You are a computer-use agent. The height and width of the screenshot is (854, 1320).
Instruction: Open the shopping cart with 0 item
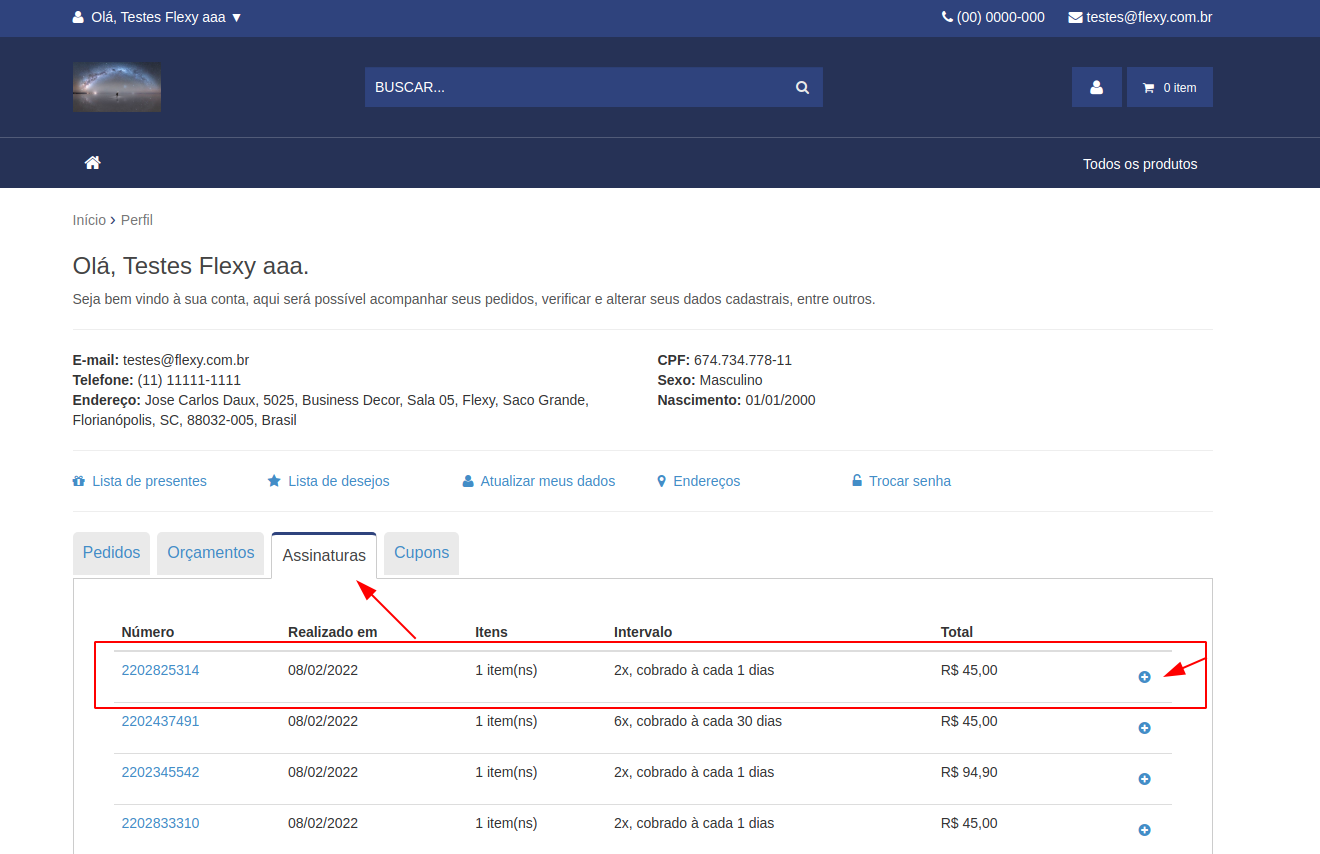(x=1169, y=88)
